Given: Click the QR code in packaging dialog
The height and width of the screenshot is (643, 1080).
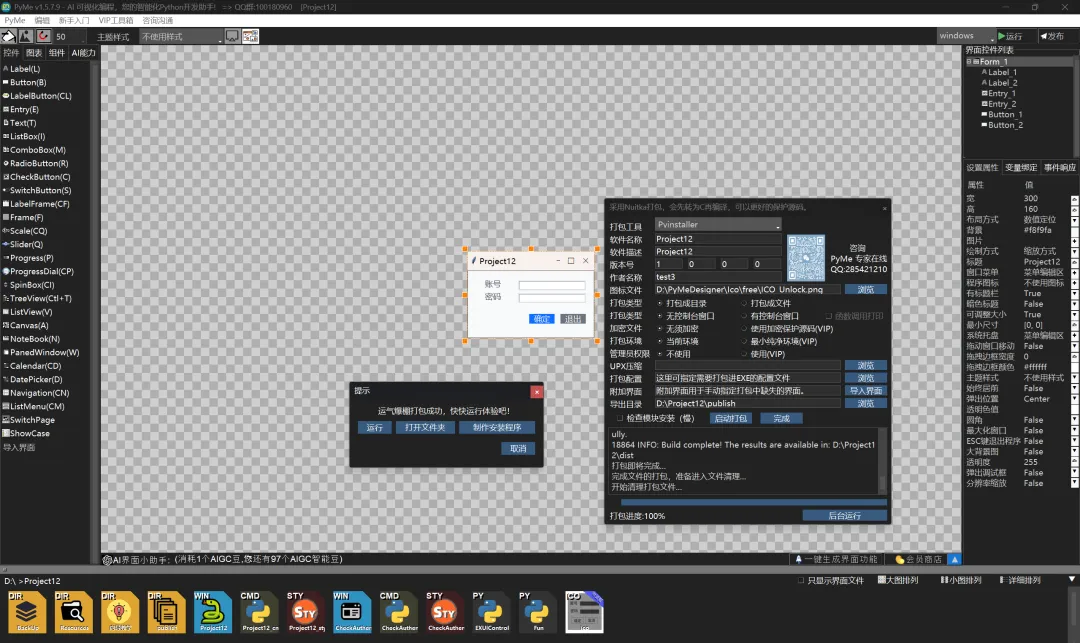Looking at the screenshot, I should point(806,257).
